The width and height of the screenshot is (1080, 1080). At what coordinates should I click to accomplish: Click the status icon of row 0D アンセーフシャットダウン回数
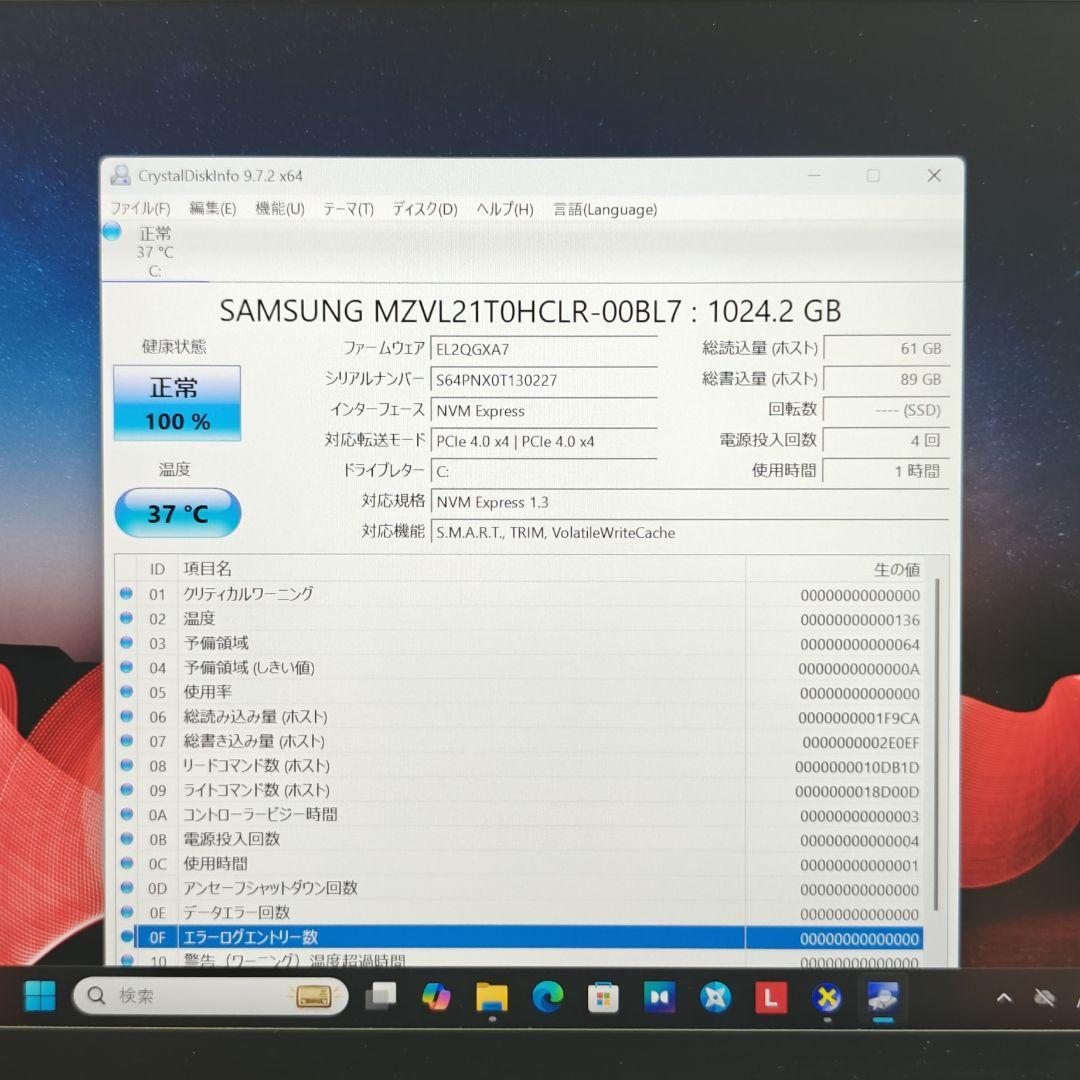point(126,887)
